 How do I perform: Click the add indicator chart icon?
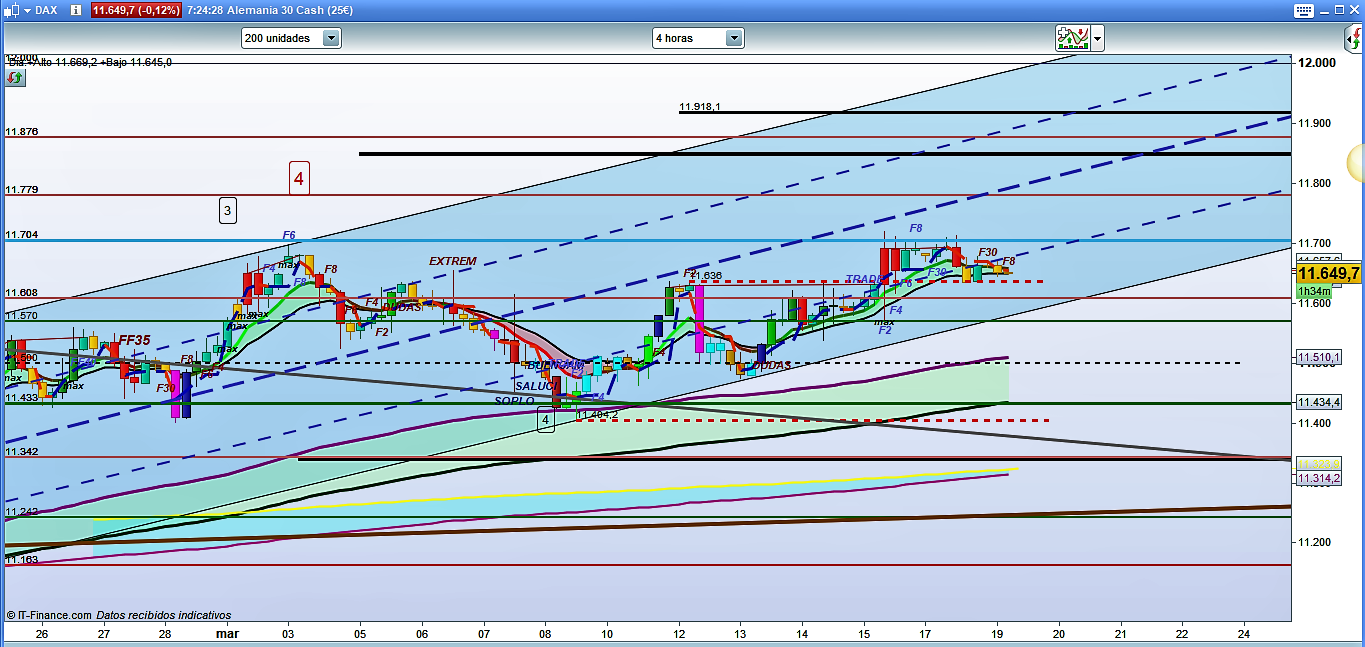click(x=1072, y=38)
